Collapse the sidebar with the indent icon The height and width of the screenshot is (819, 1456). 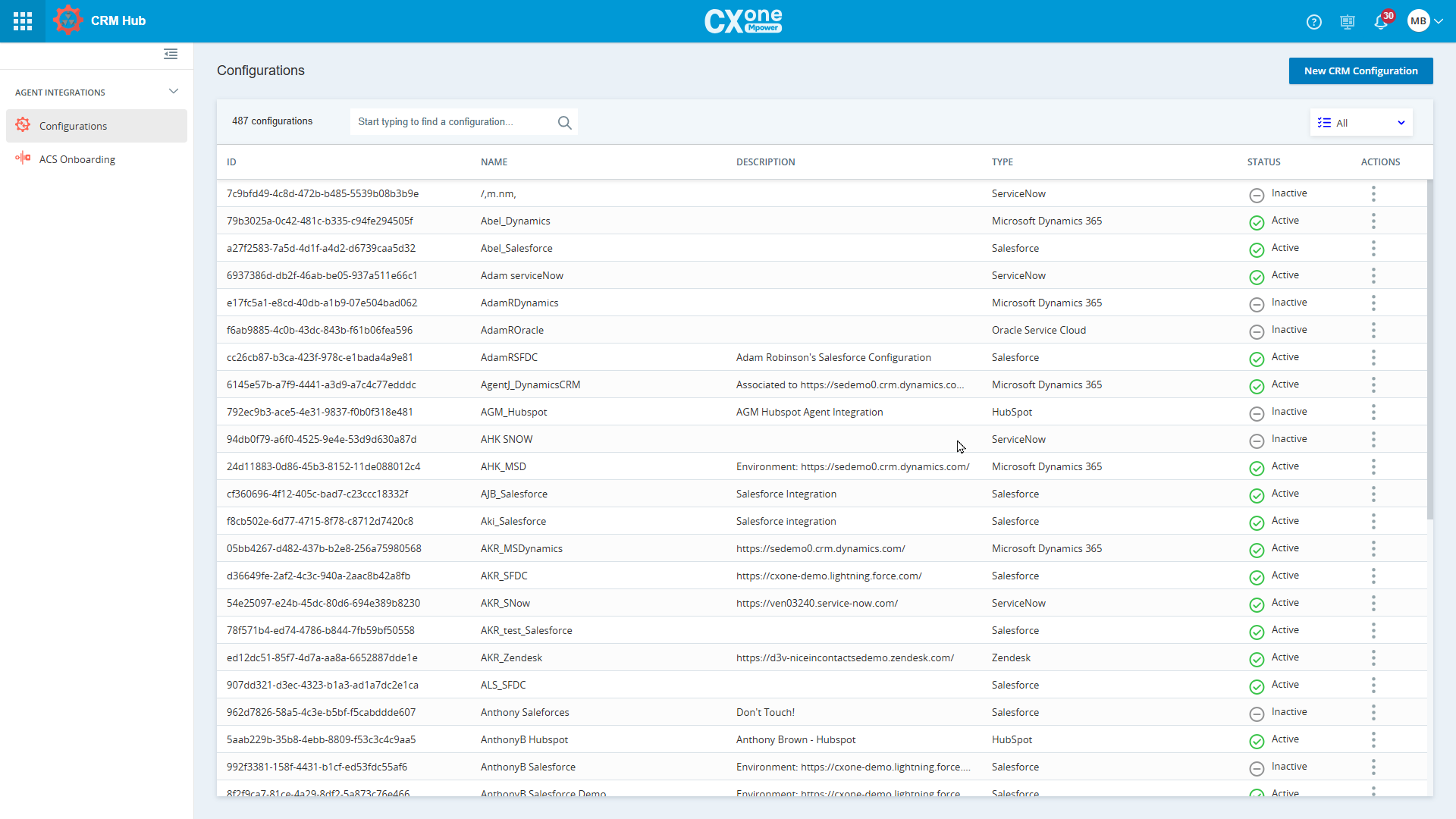[x=170, y=54]
